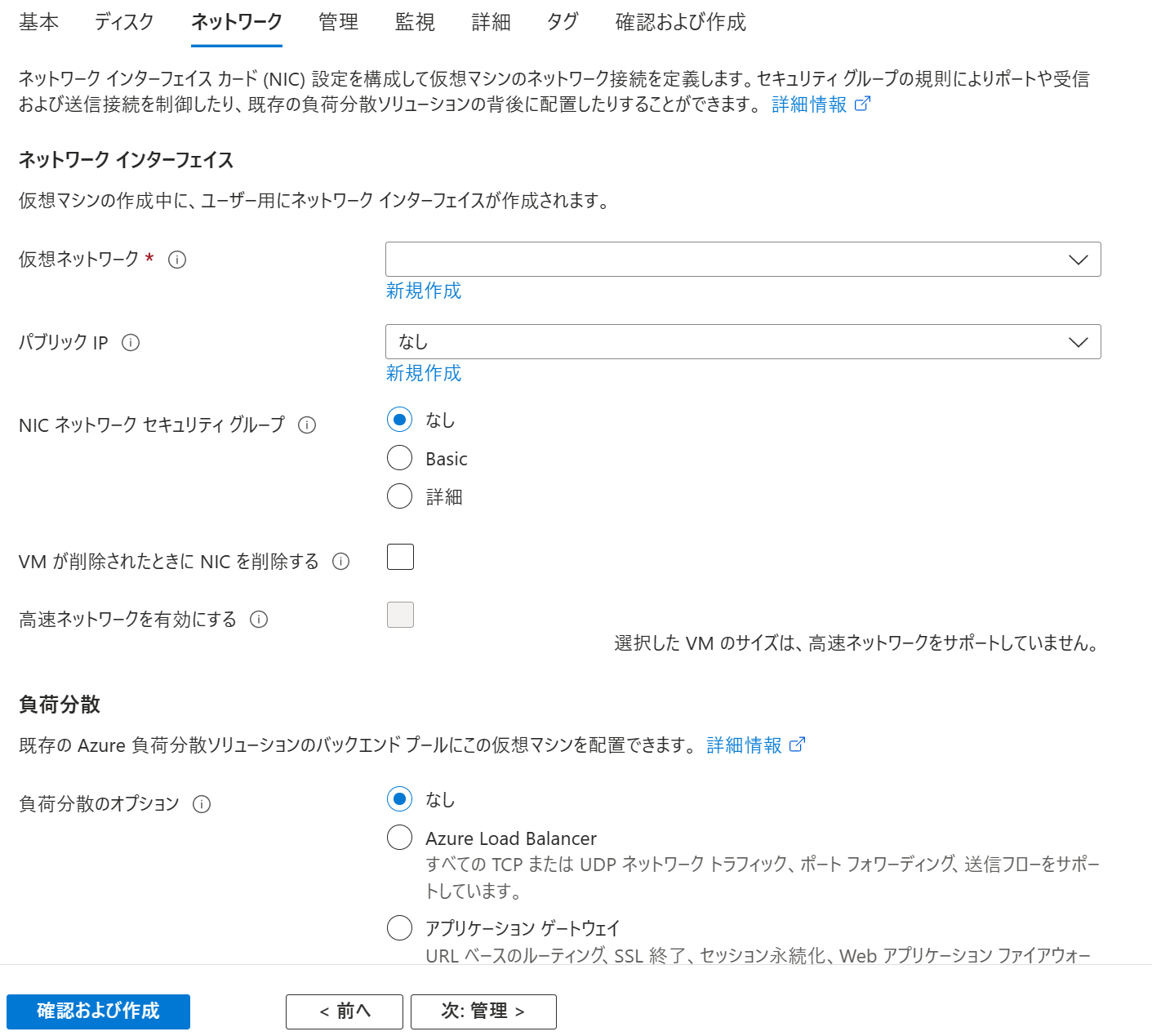Screen dimensions: 1152x1036
Task: Switch to the 詳細 tab
Action: (x=491, y=22)
